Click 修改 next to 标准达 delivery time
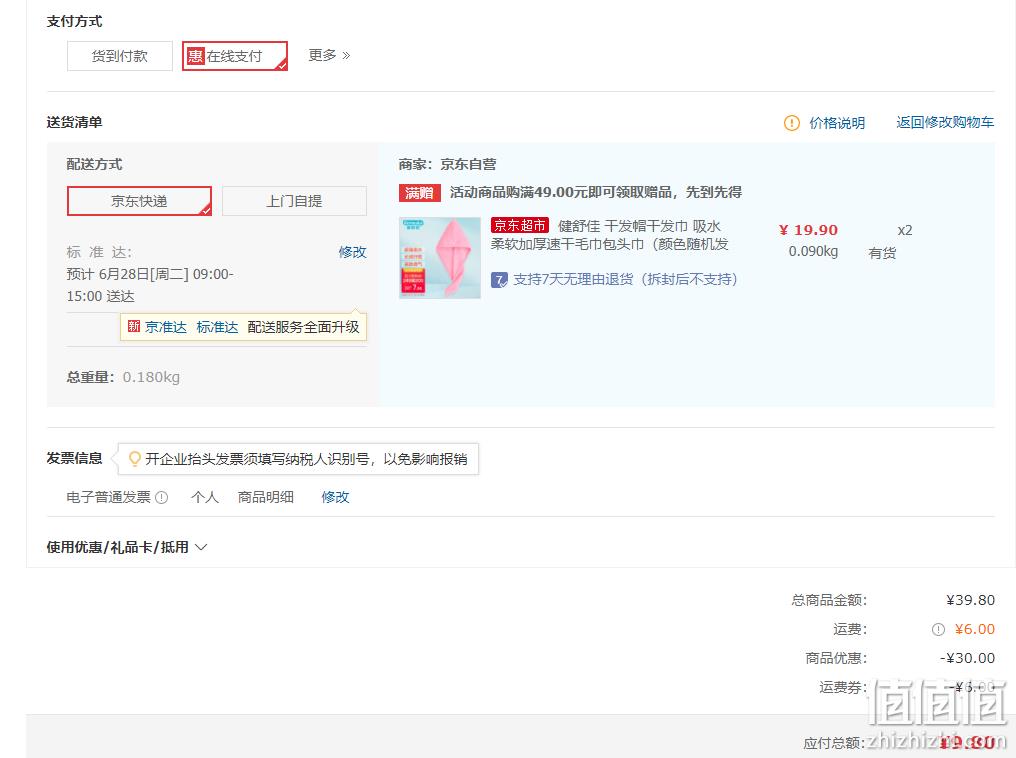1016x758 pixels. click(352, 251)
